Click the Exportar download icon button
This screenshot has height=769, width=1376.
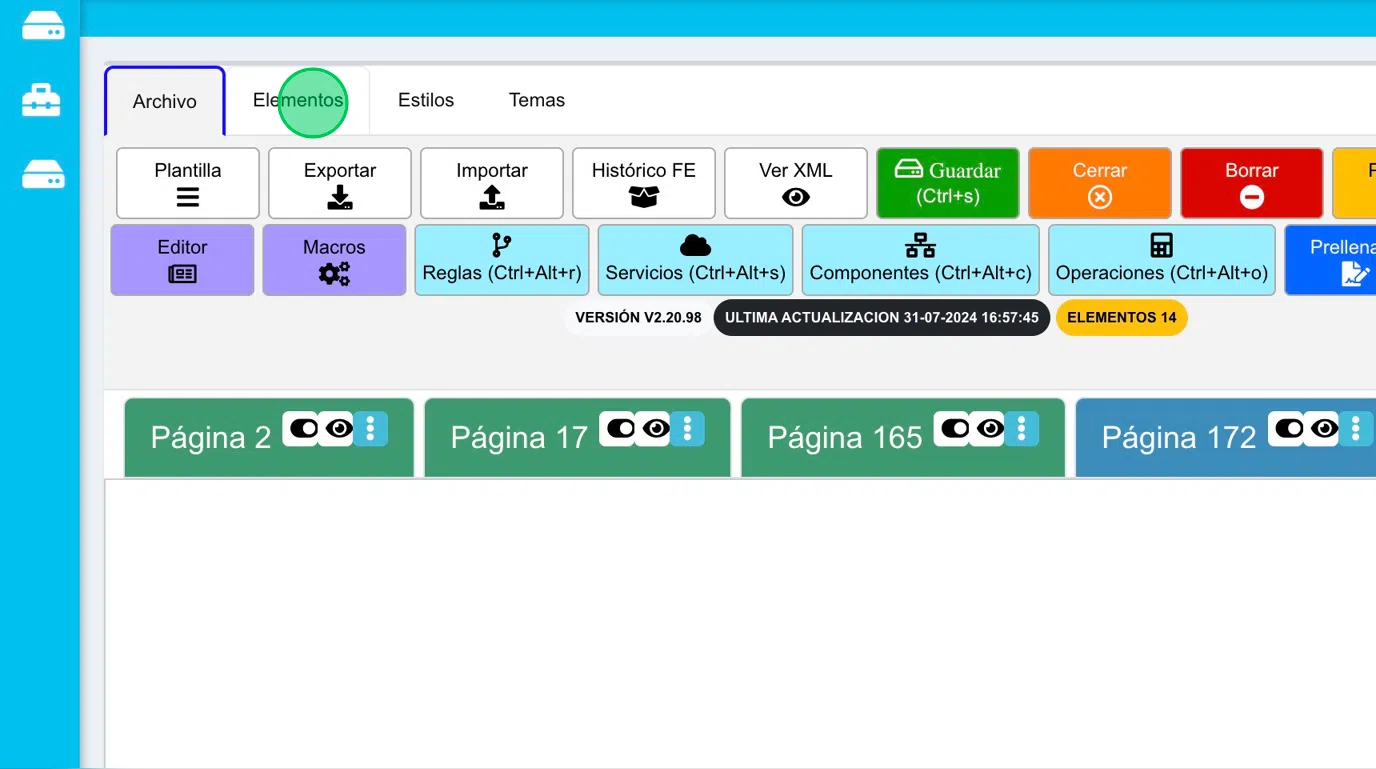pos(340,184)
